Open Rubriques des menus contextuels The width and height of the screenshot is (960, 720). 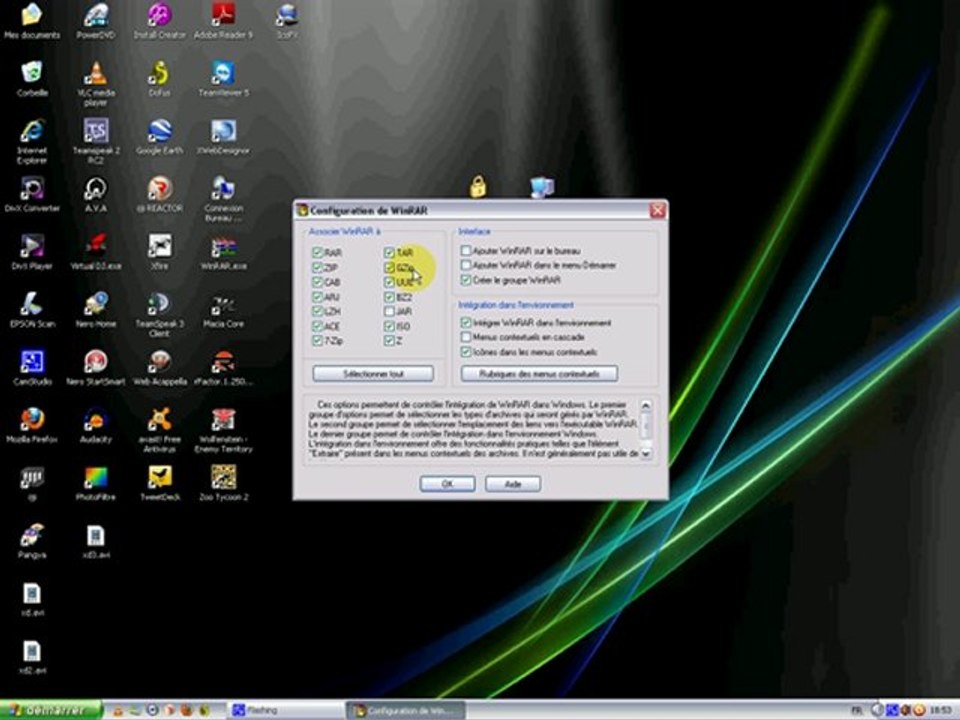click(x=539, y=373)
